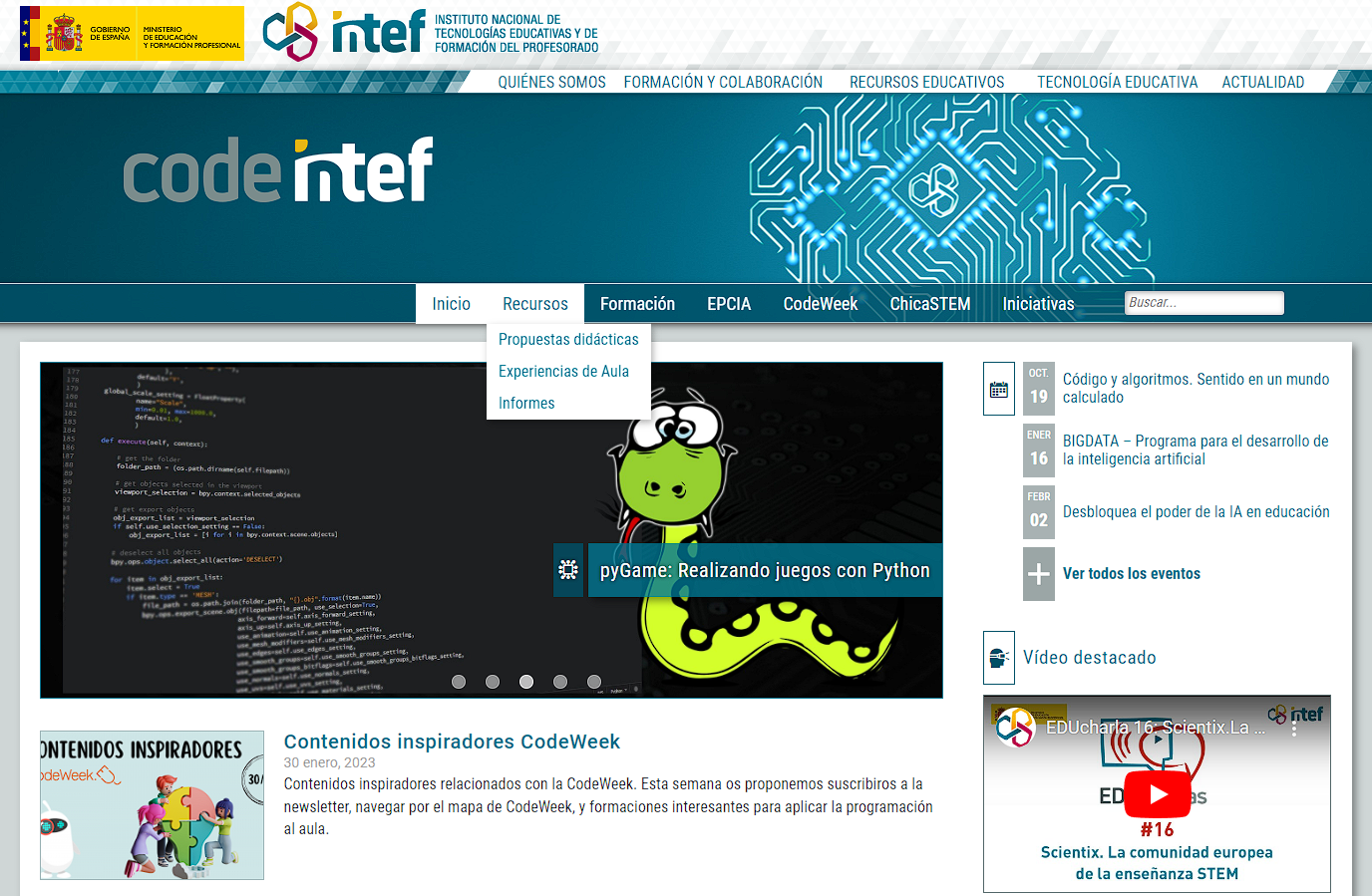Open the Recursos dropdown menu
1372x896 pixels.
[535, 304]
